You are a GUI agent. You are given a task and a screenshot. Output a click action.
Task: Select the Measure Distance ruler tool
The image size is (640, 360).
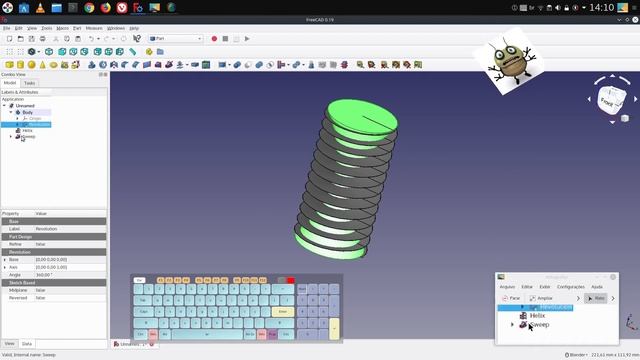(x=133, y=51)
